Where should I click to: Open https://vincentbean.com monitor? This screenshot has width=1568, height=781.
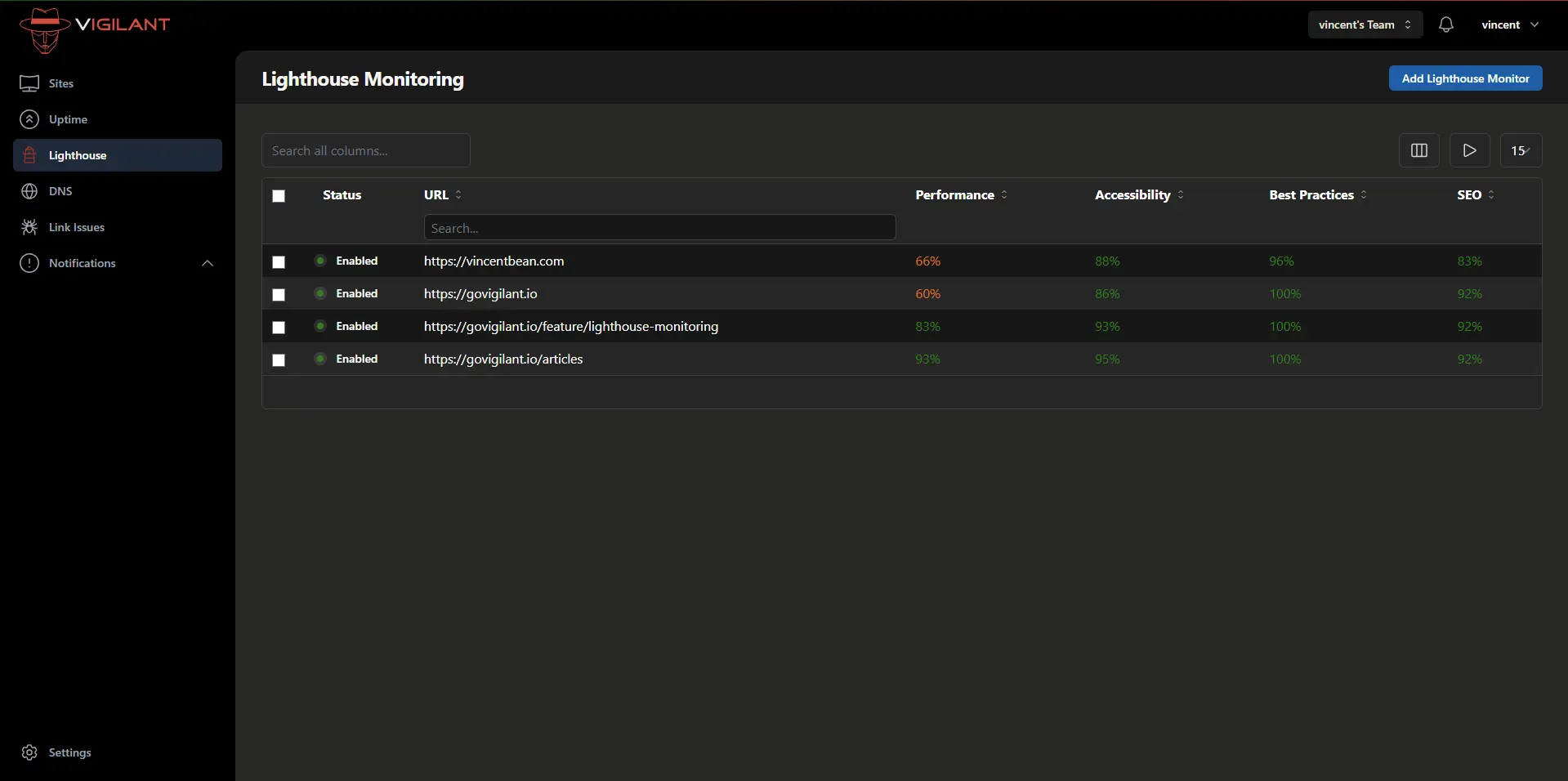coord(494,261)
